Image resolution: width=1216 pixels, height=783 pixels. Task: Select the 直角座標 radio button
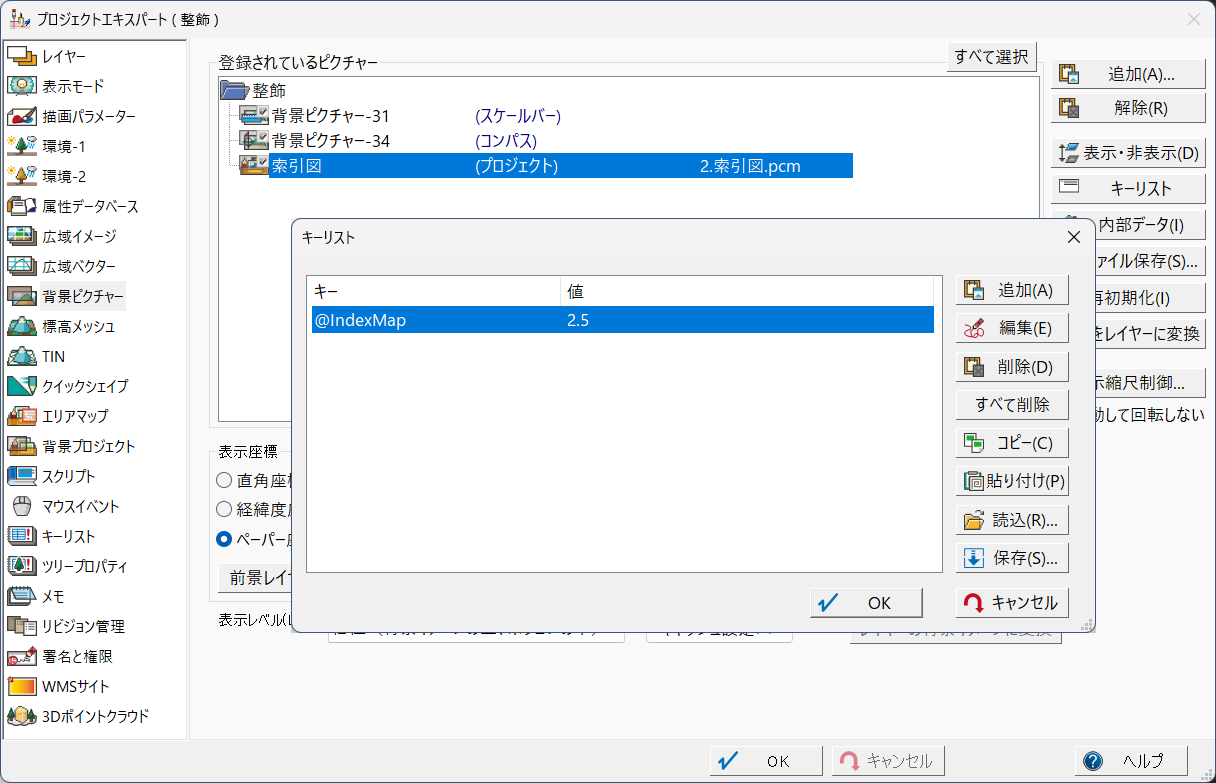(x=225, y=479)
